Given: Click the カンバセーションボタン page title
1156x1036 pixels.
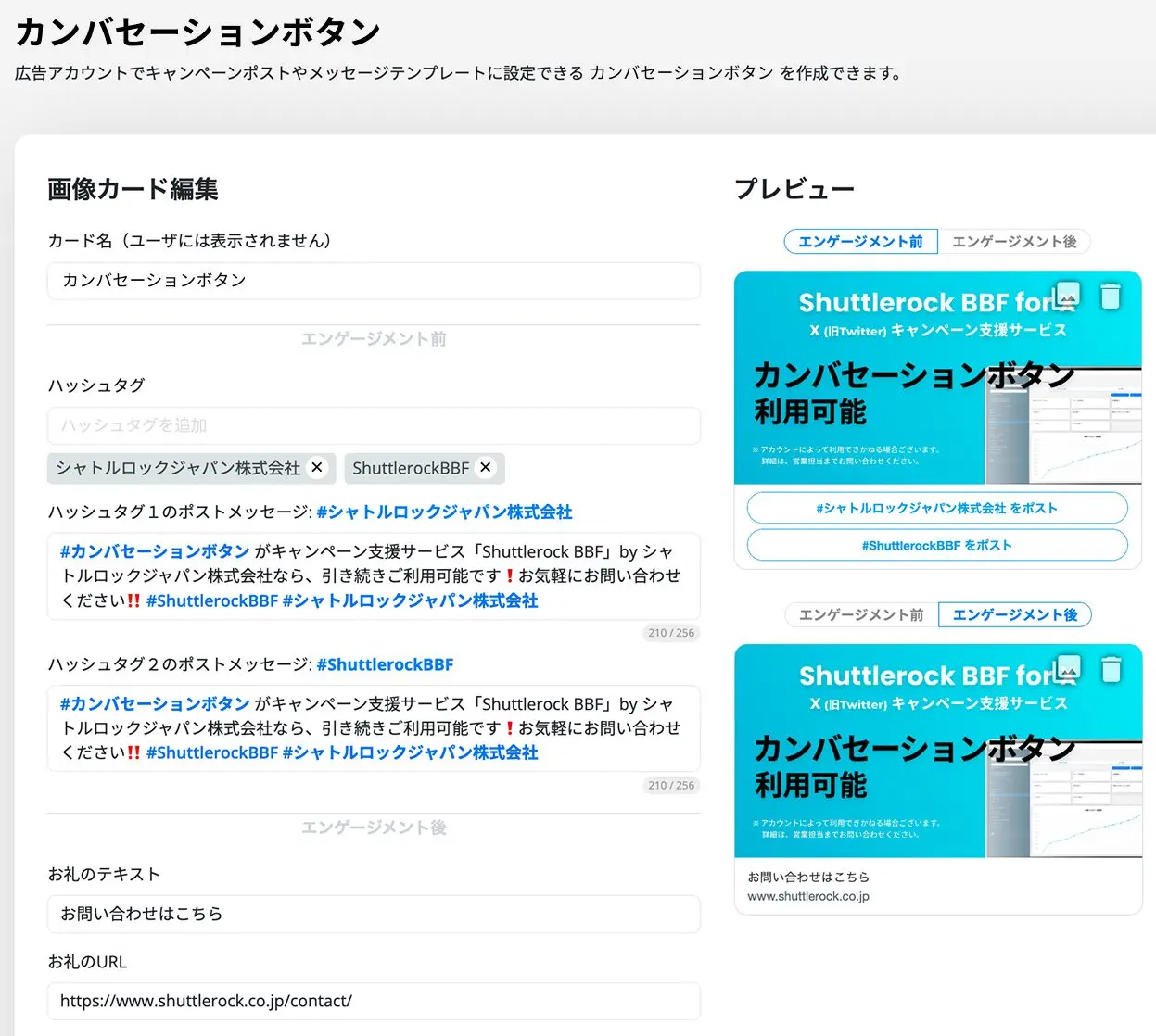Looking at the screenshot, I should point(197,32).
